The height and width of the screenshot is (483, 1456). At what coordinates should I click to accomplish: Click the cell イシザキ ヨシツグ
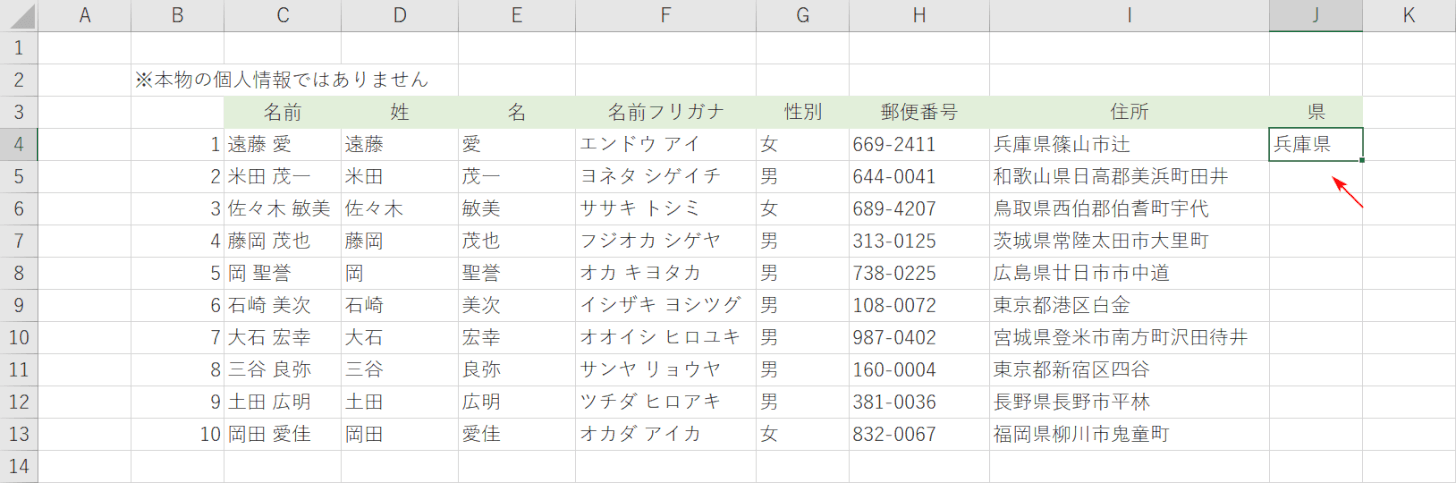[x=666, y=305]
